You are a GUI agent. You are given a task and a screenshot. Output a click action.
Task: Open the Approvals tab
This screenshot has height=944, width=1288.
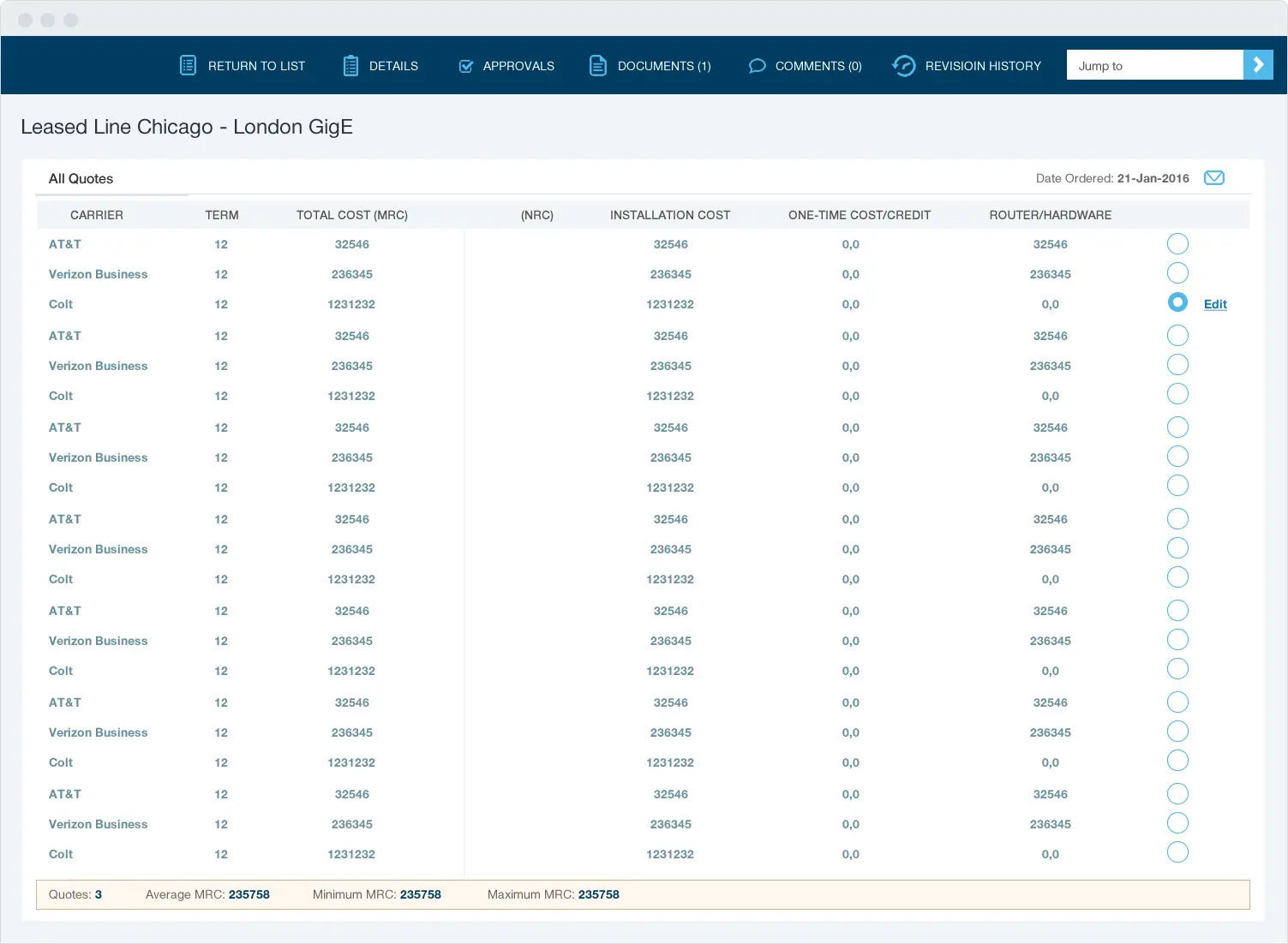click(518, 66)
